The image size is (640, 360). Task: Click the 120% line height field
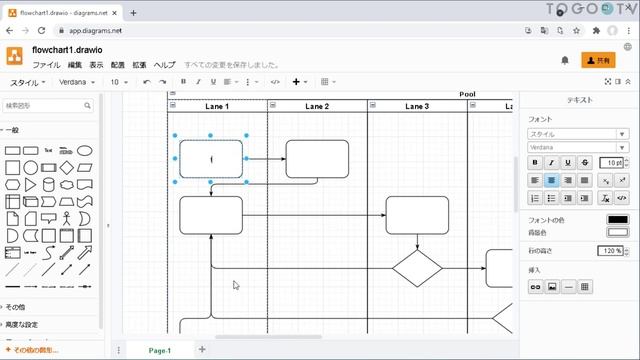pyautogui.click(x=610, y=251)
